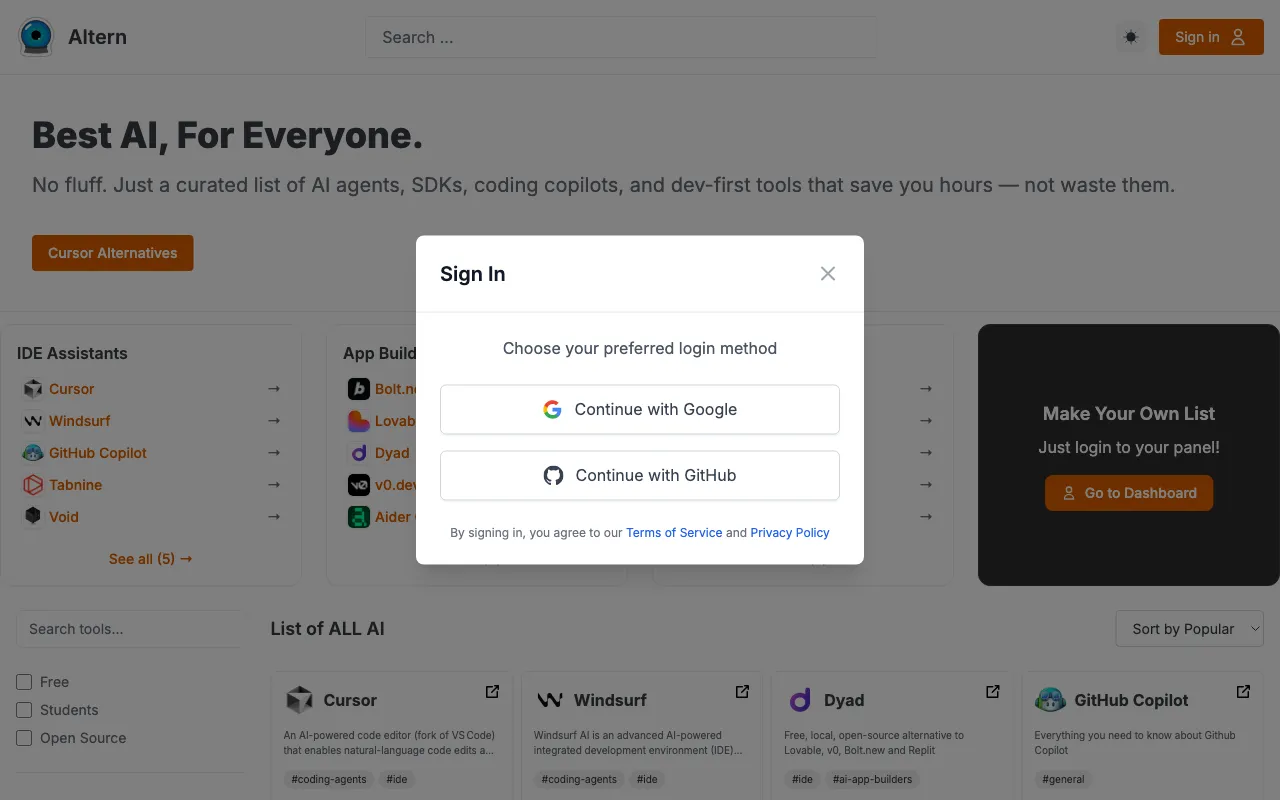
Task: Select #coding-agents tag on Cursor card
Action: coord(329,779)
